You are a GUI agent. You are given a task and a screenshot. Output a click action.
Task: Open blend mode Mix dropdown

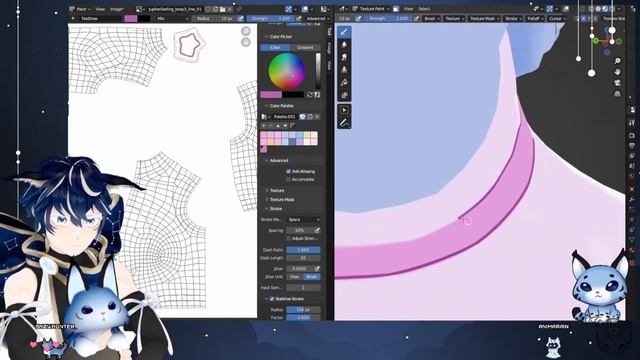click(172, 18)
